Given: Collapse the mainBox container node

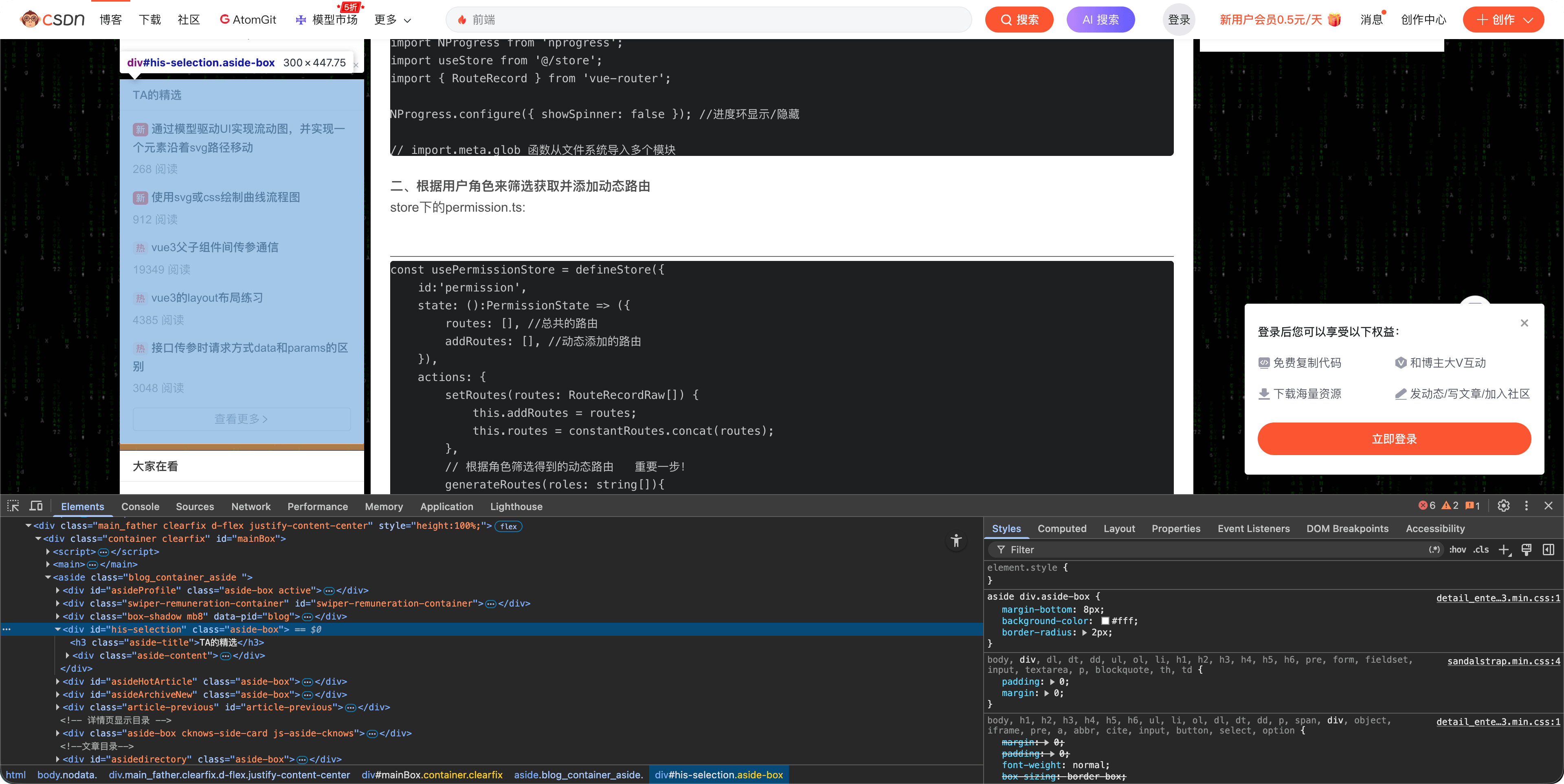Looking at the screenshot, I should tap(38, 539).
